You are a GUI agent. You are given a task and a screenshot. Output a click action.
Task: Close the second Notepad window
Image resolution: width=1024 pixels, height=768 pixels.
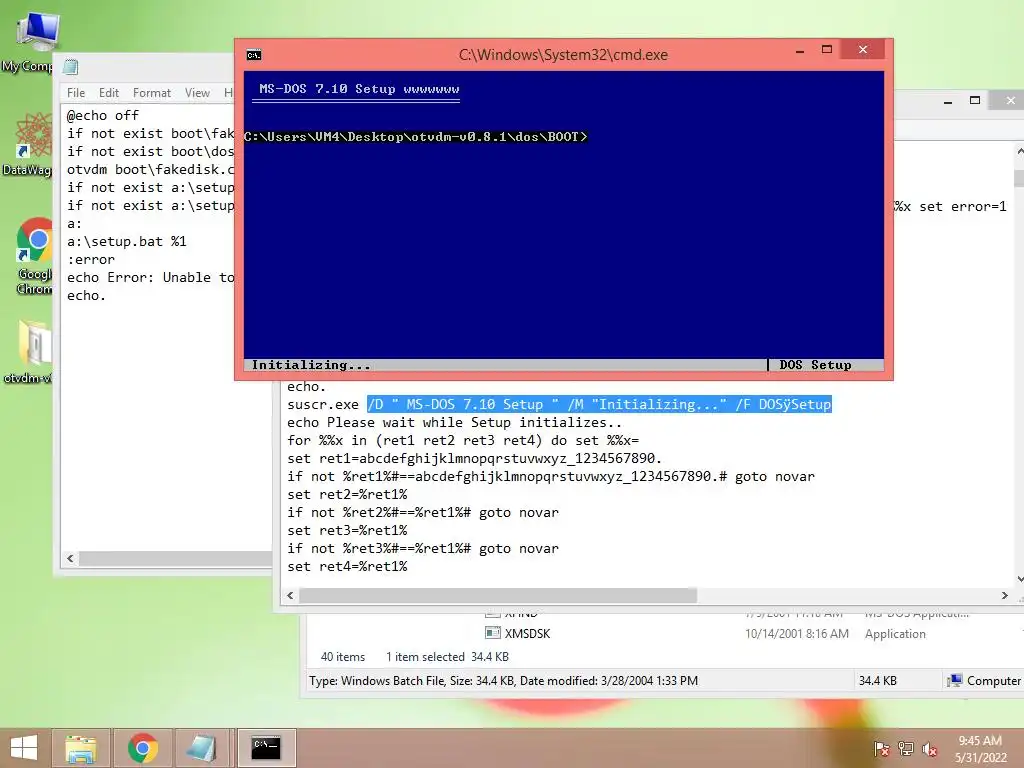tap(1010, 101)
